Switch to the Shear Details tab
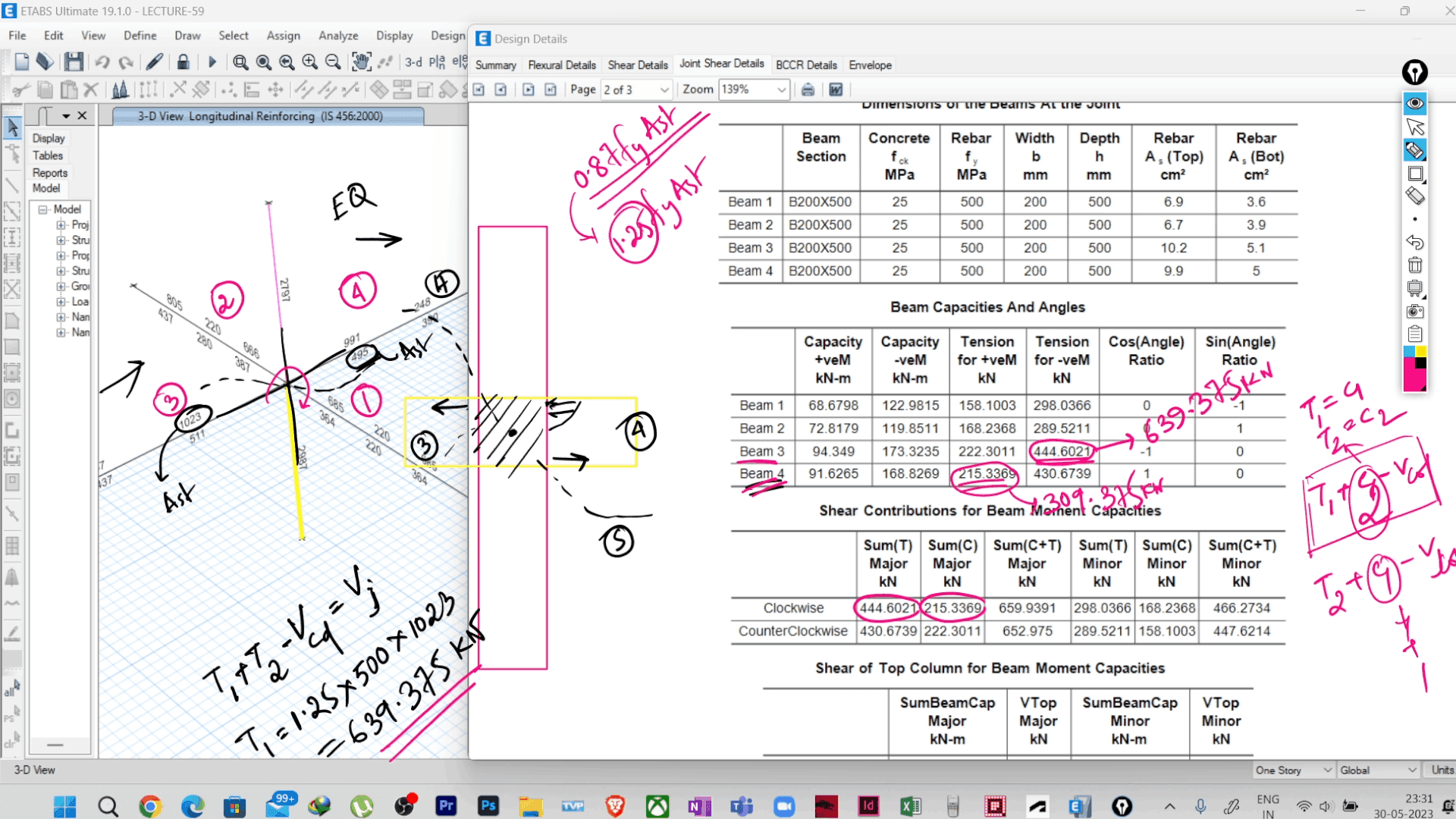The height and width of the screenshot is (819, 1456). (637, 65)
